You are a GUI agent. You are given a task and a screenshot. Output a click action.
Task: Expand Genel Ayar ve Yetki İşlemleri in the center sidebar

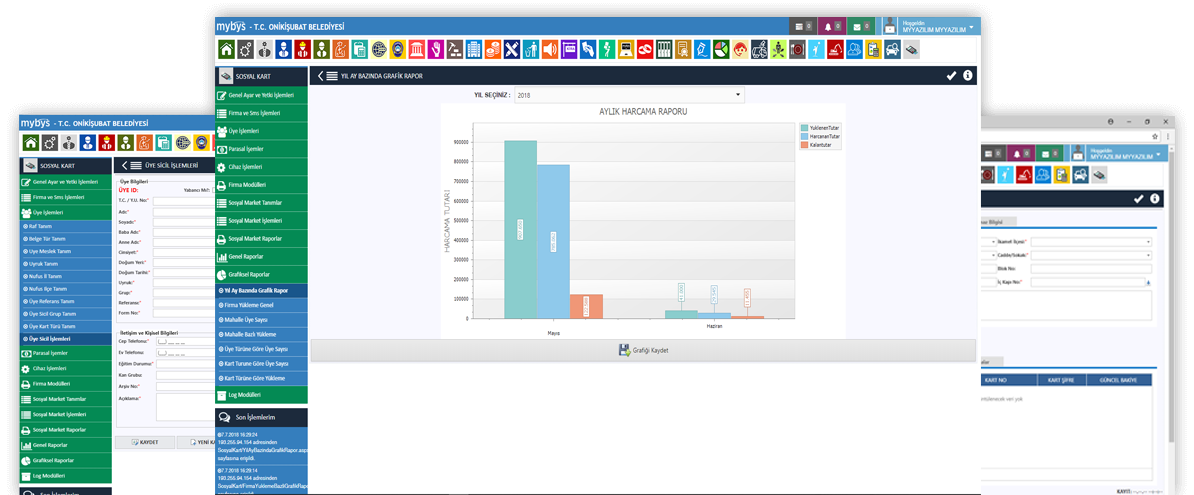[x=262, y=96]
